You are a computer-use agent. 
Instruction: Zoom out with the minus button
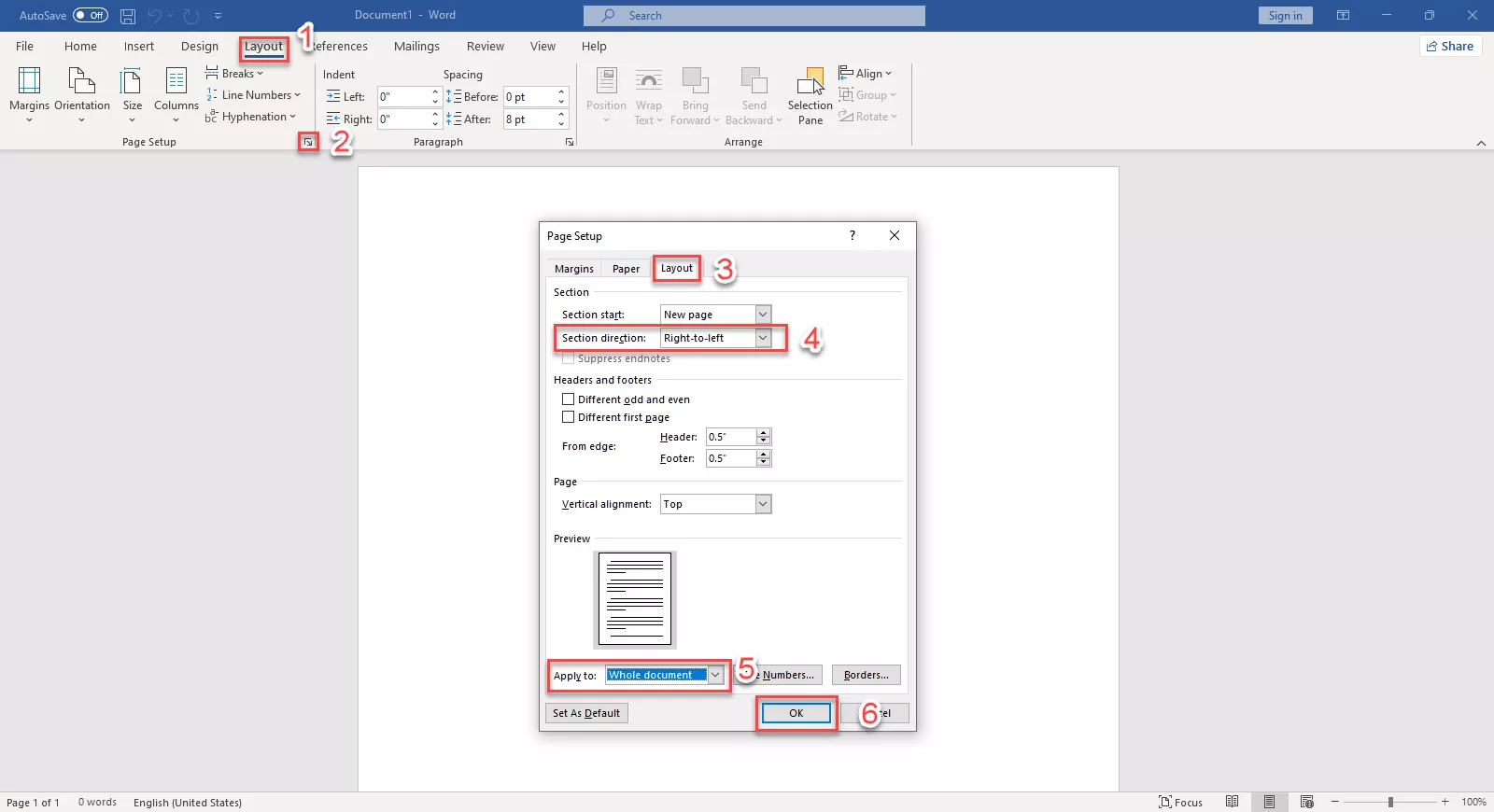coord(1335,802)
